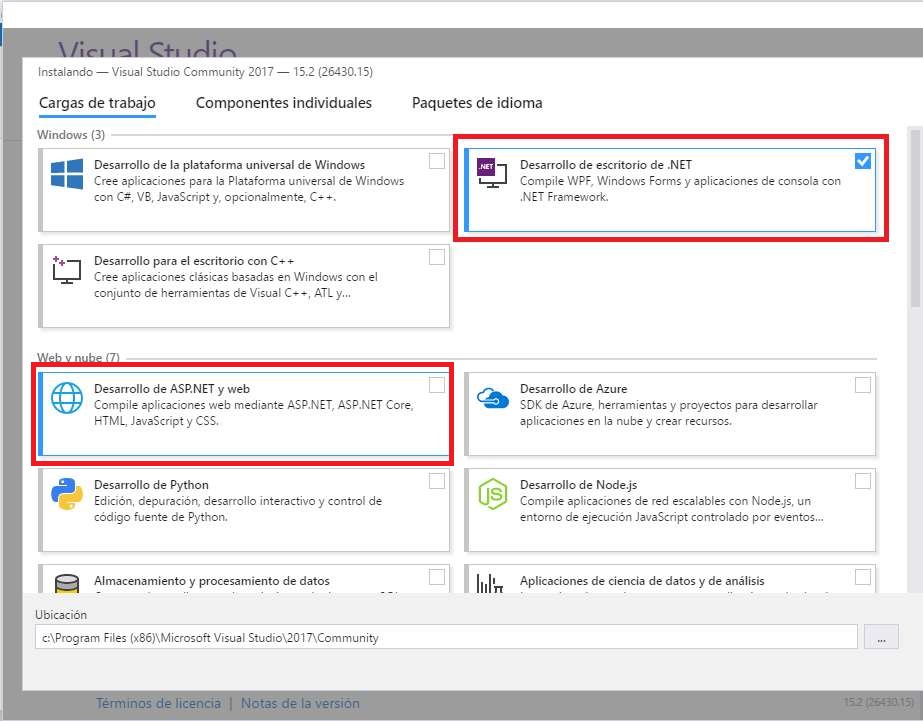Open the Paquetes de idioma tab
Screen dimensions: 923x721
pyautogui.click(x=476, y=103)
